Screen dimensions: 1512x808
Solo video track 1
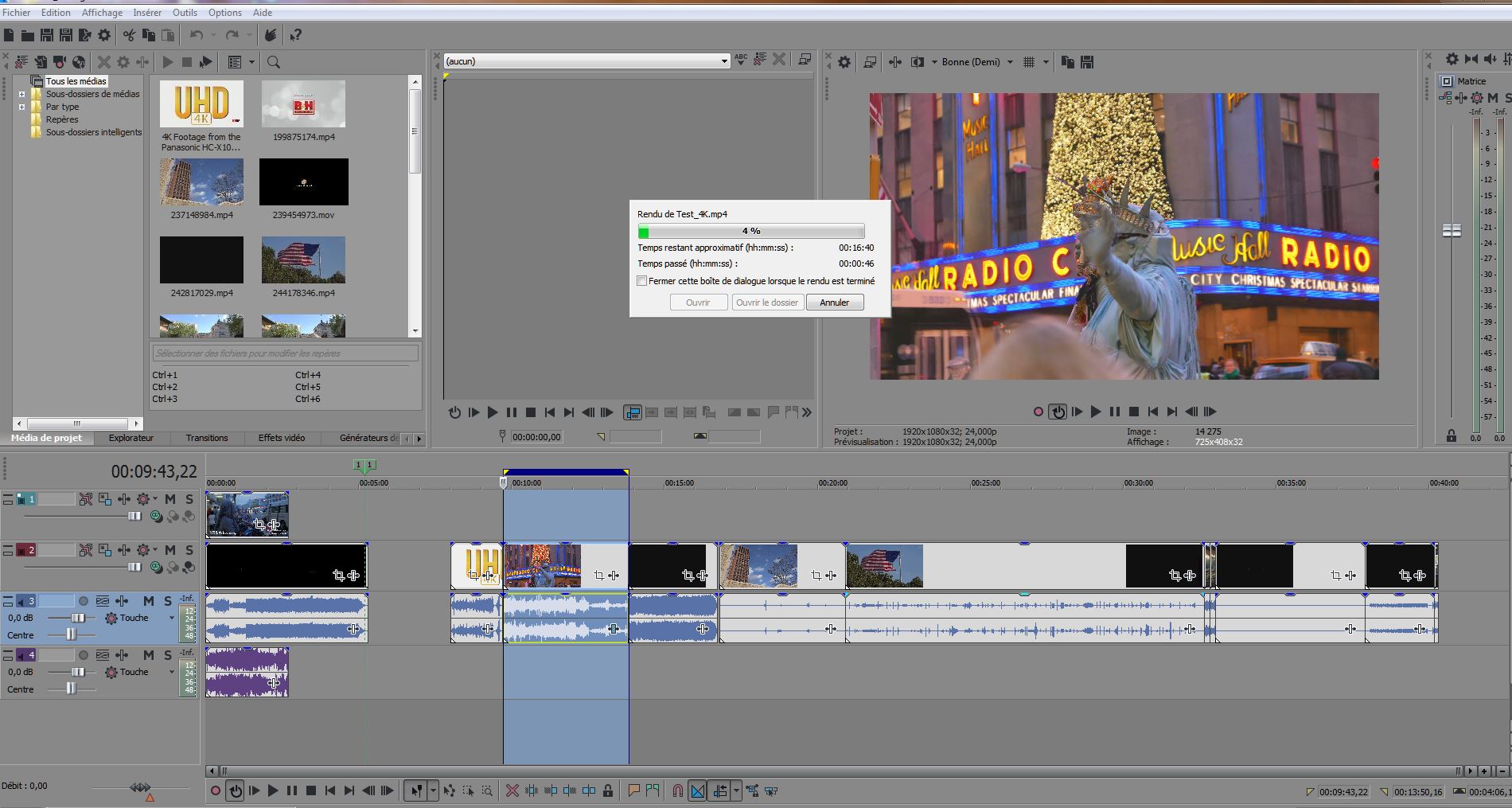[x=189, y=499]
